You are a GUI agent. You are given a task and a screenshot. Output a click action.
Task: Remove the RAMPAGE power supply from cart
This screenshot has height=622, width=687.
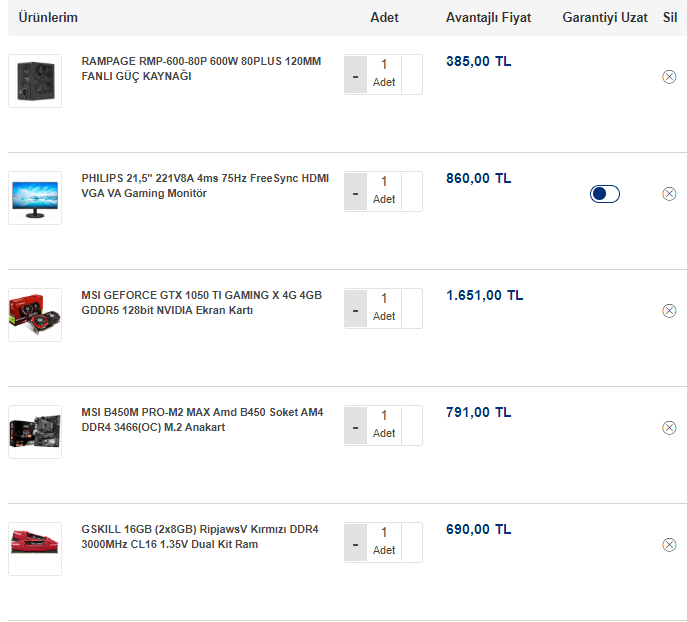coord(669,77)
